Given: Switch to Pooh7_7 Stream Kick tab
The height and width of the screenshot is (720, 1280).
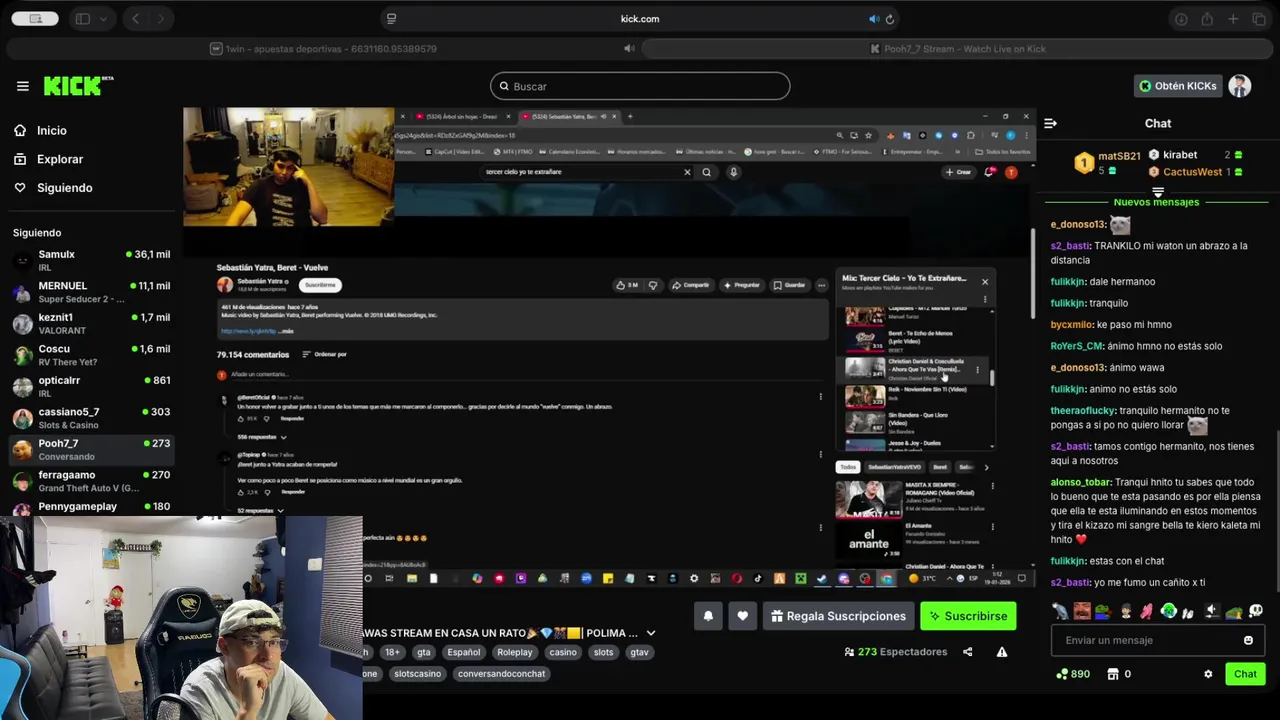Looking at the screenshot, I should (x=957, y=49).
